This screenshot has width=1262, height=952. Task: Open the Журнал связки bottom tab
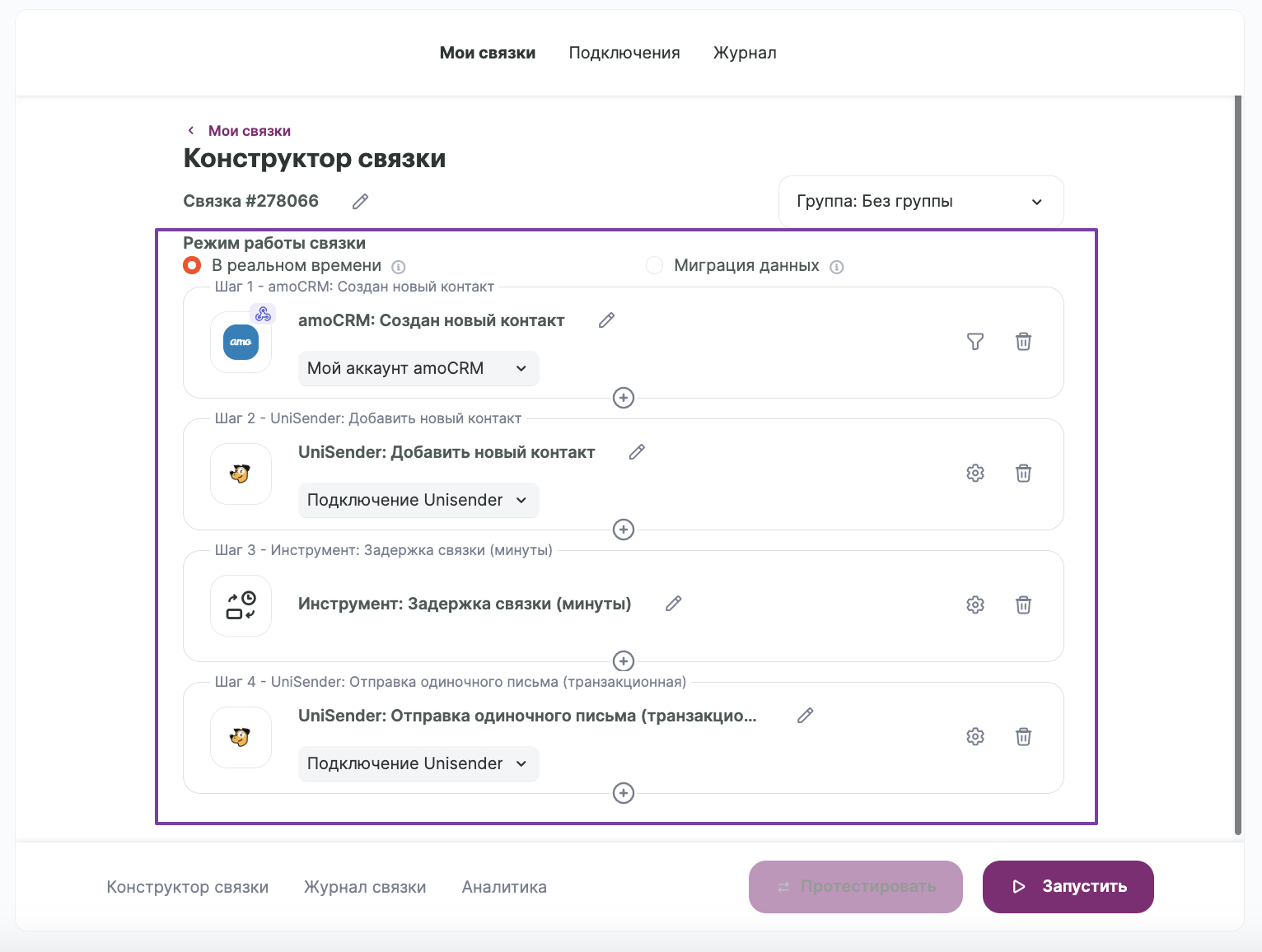[365, 887]
